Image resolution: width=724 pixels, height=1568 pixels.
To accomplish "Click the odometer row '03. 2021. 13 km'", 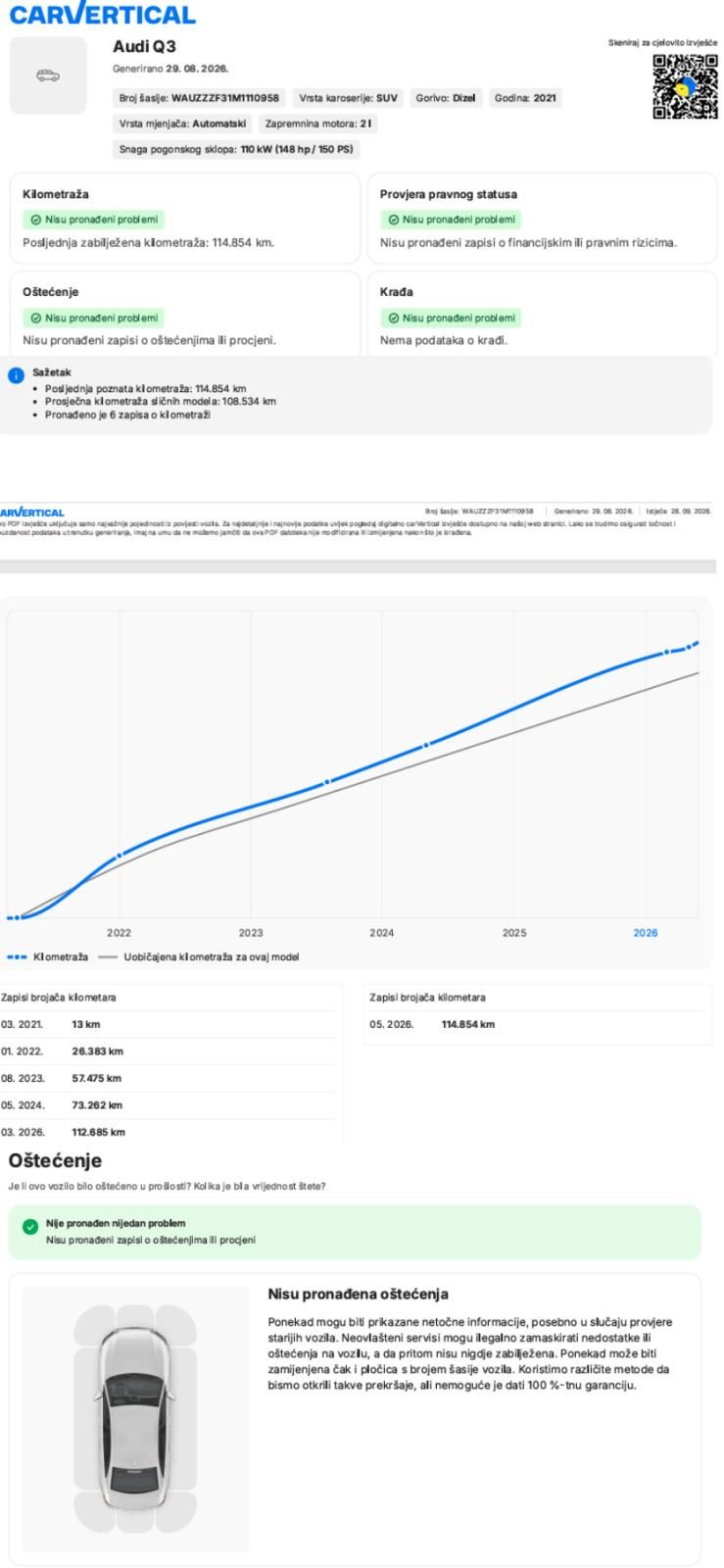I will (x=168, y=1024).
